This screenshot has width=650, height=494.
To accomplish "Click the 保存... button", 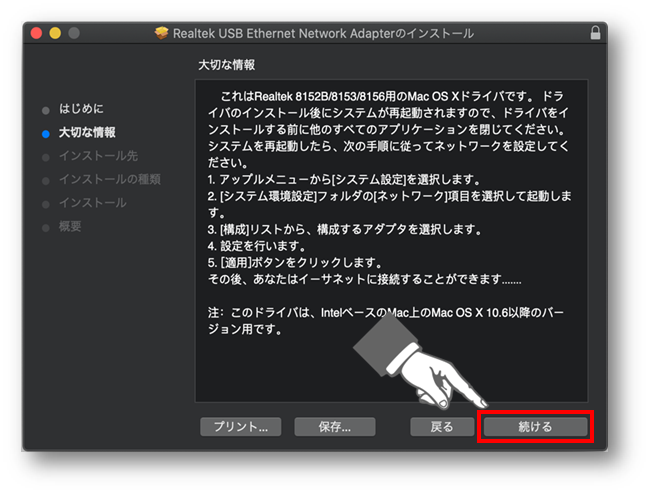I will [335, 426].
